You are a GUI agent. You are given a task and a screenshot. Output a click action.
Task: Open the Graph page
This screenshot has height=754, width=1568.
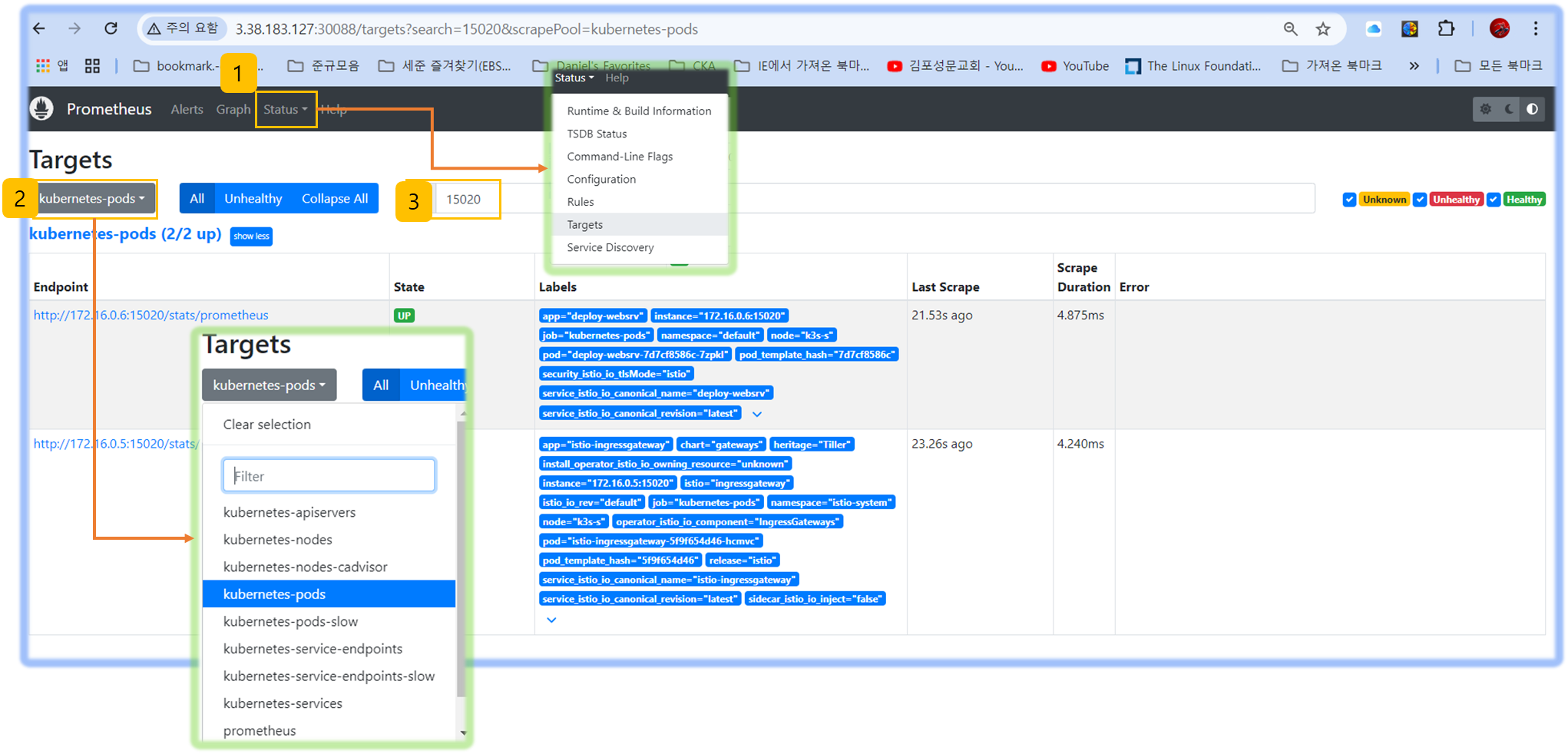tap(233, 109)
